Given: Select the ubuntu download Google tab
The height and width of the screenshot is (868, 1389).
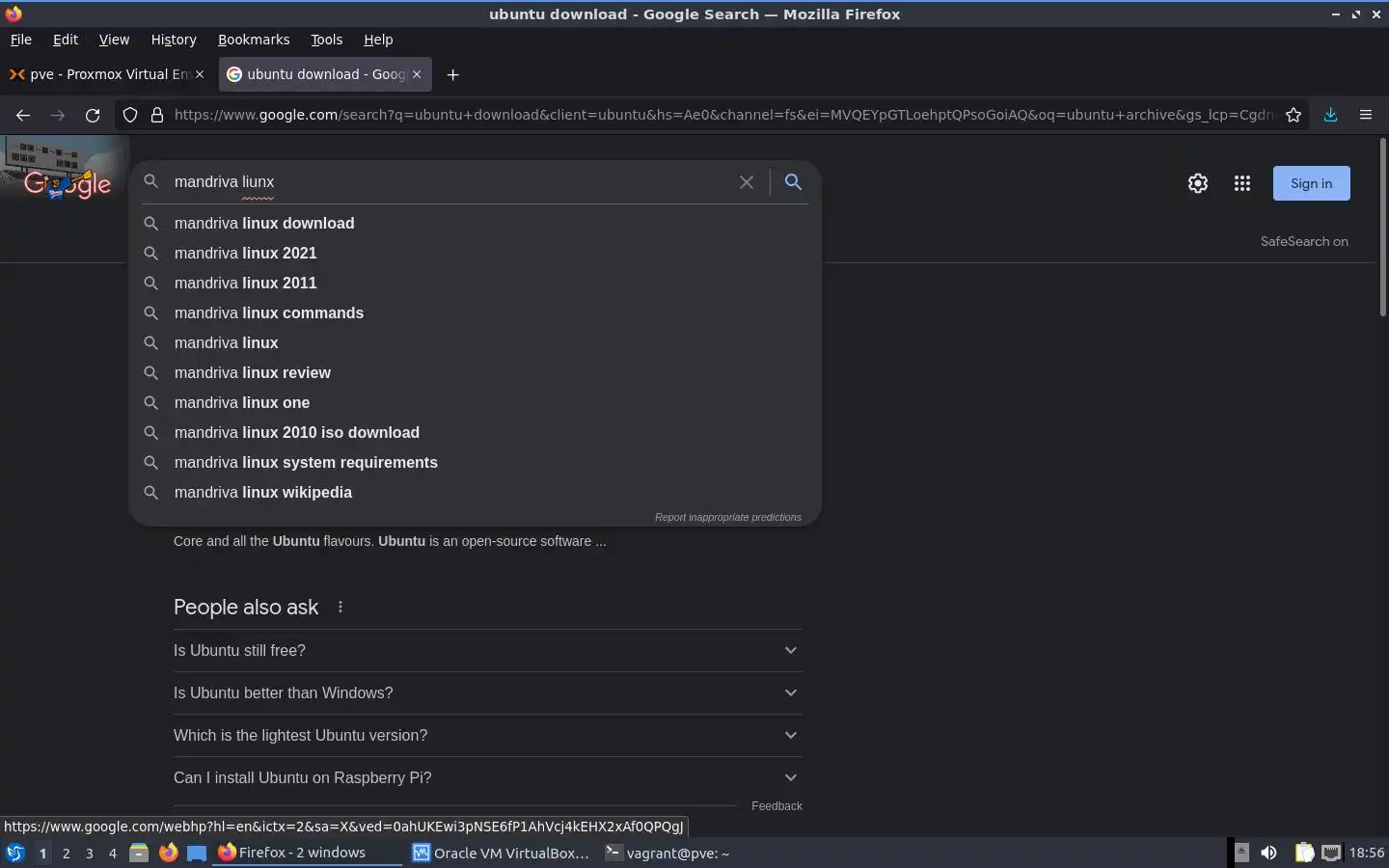Looking at the screenshot, I should [325, 74].
